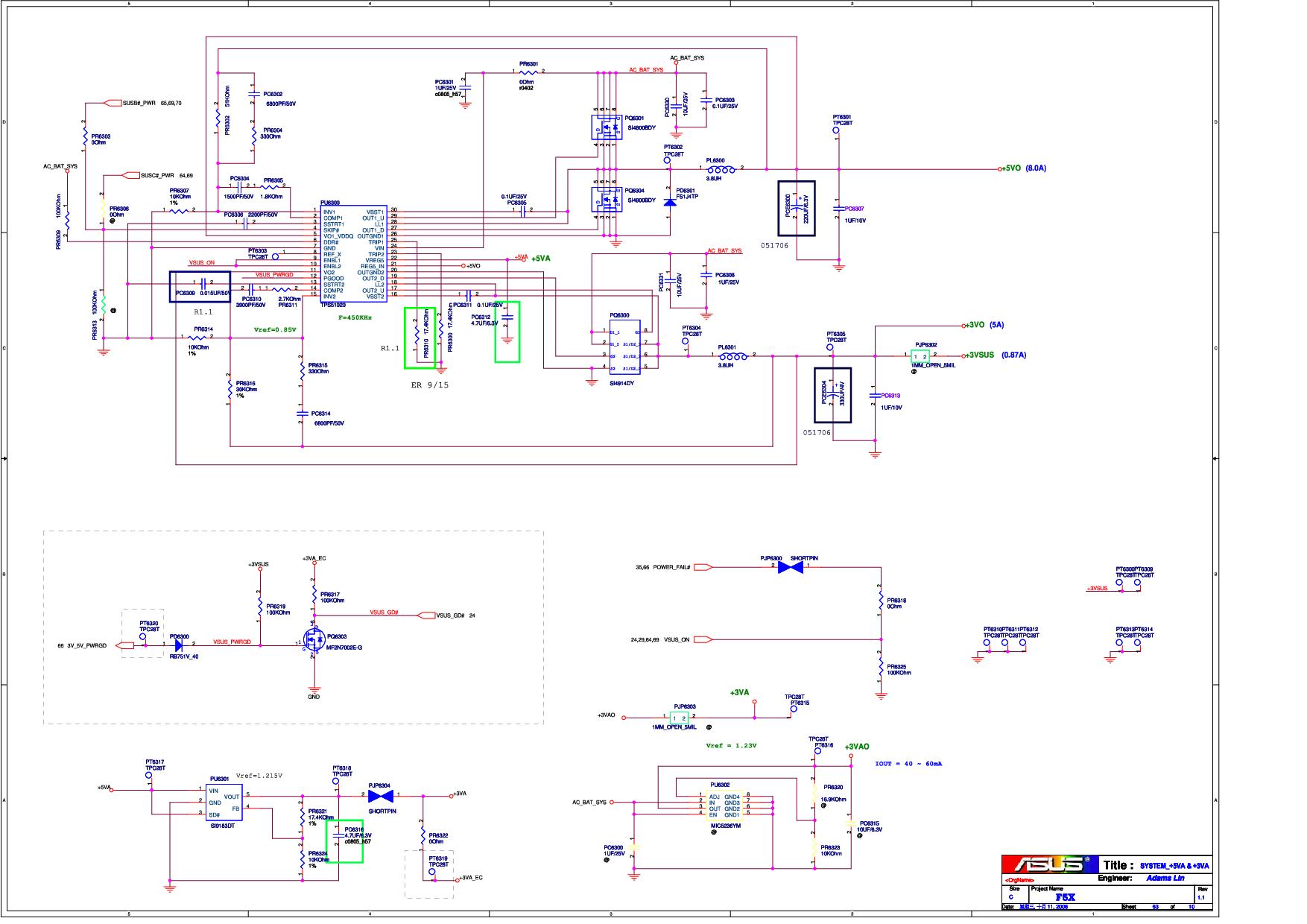
Task: Click the +5VO (8.0A) output label
Action: point(1024,169)
